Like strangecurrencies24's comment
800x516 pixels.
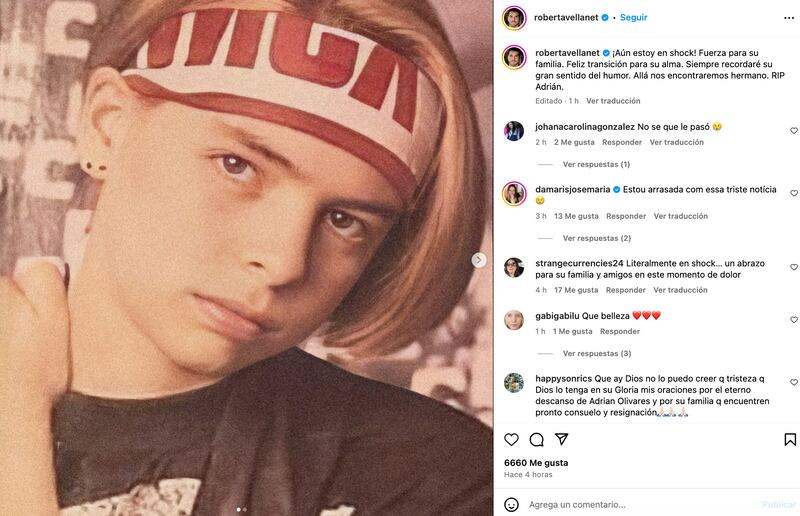(x=794, y=268)
